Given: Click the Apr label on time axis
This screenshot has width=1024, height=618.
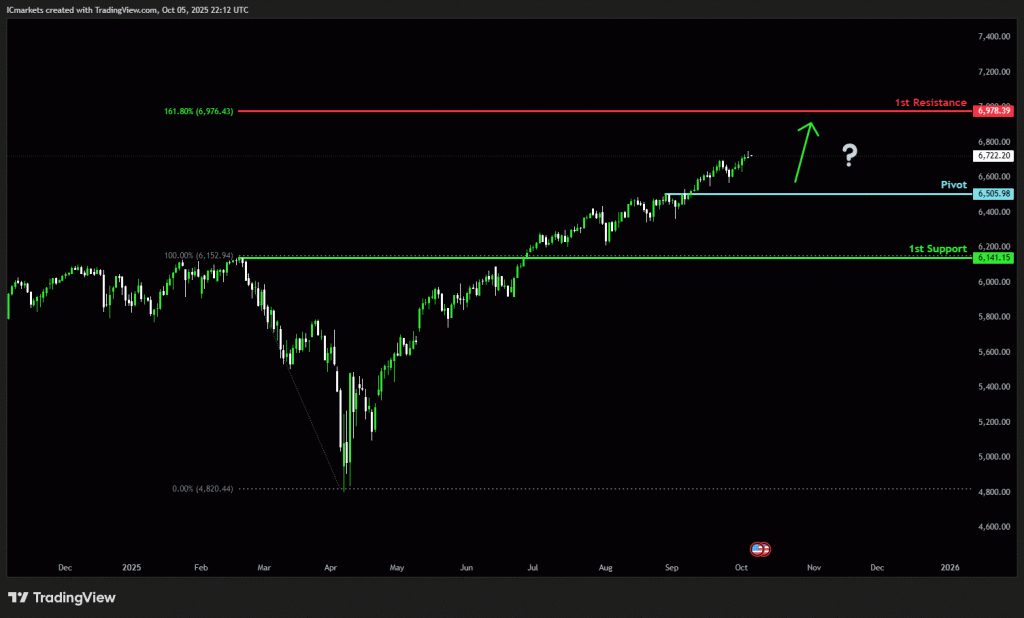Looking at the screenshot, I should pos(330,567).
